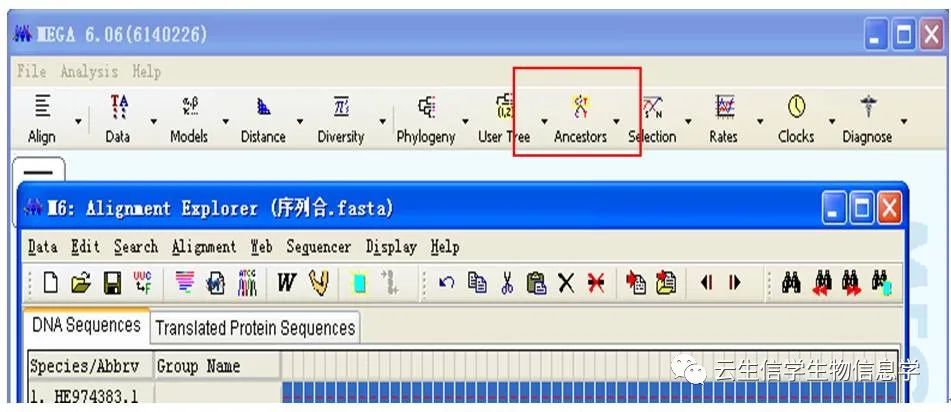Viewport: 951px width, 412px height.
Task: Open the Help menu in MEGA window
Action: [147, 72]
